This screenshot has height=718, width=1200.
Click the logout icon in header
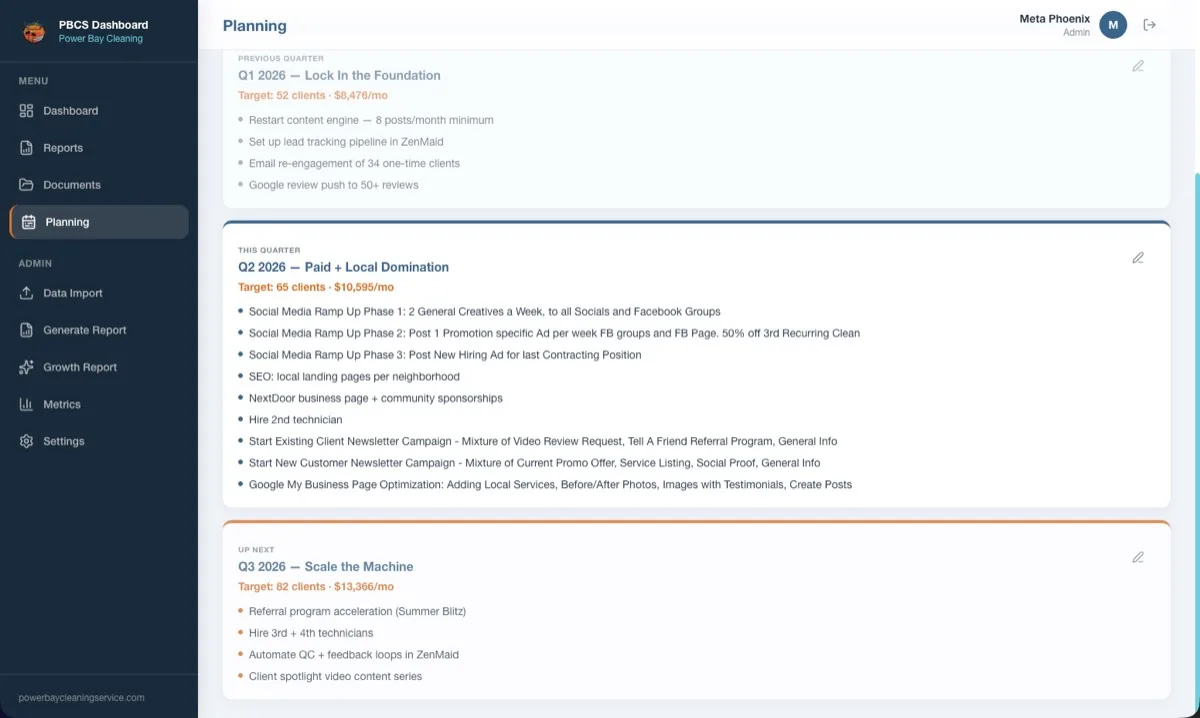pyautogui.click(x=1150, y=25)
